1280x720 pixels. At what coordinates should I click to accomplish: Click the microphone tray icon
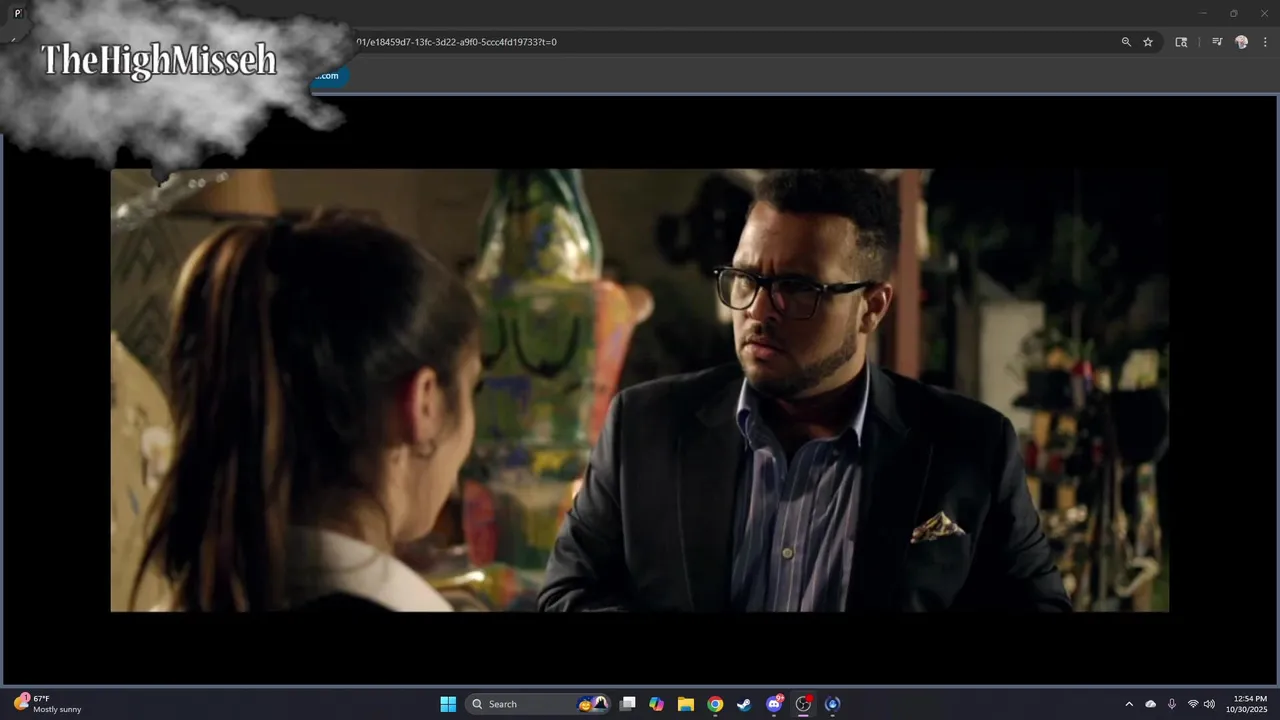pyautogui.click(x=1172, y=704)
